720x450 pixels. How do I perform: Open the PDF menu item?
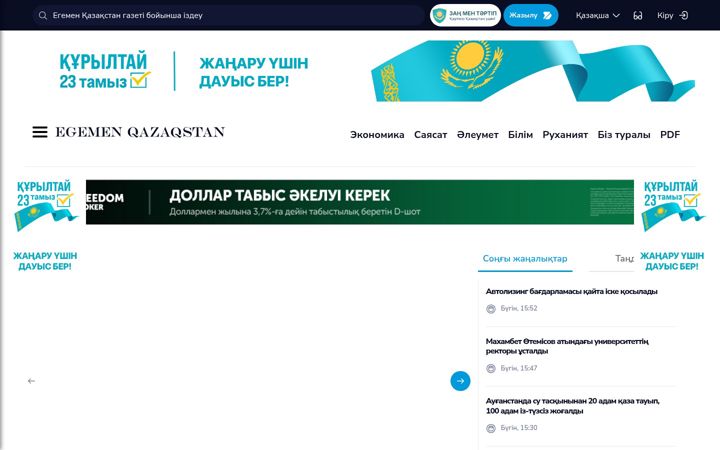(670, 135)
